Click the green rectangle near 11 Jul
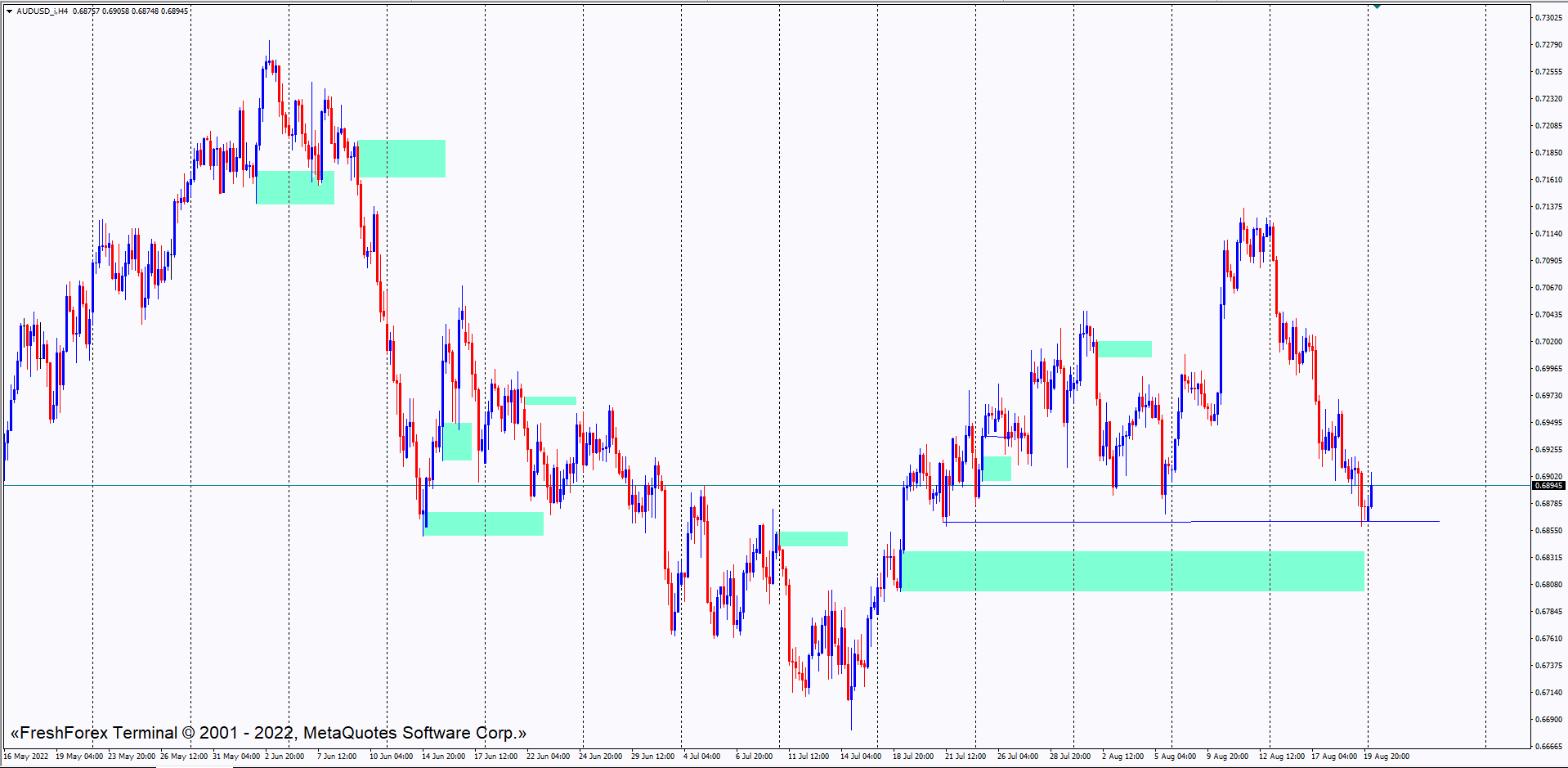 click(813, 538)
